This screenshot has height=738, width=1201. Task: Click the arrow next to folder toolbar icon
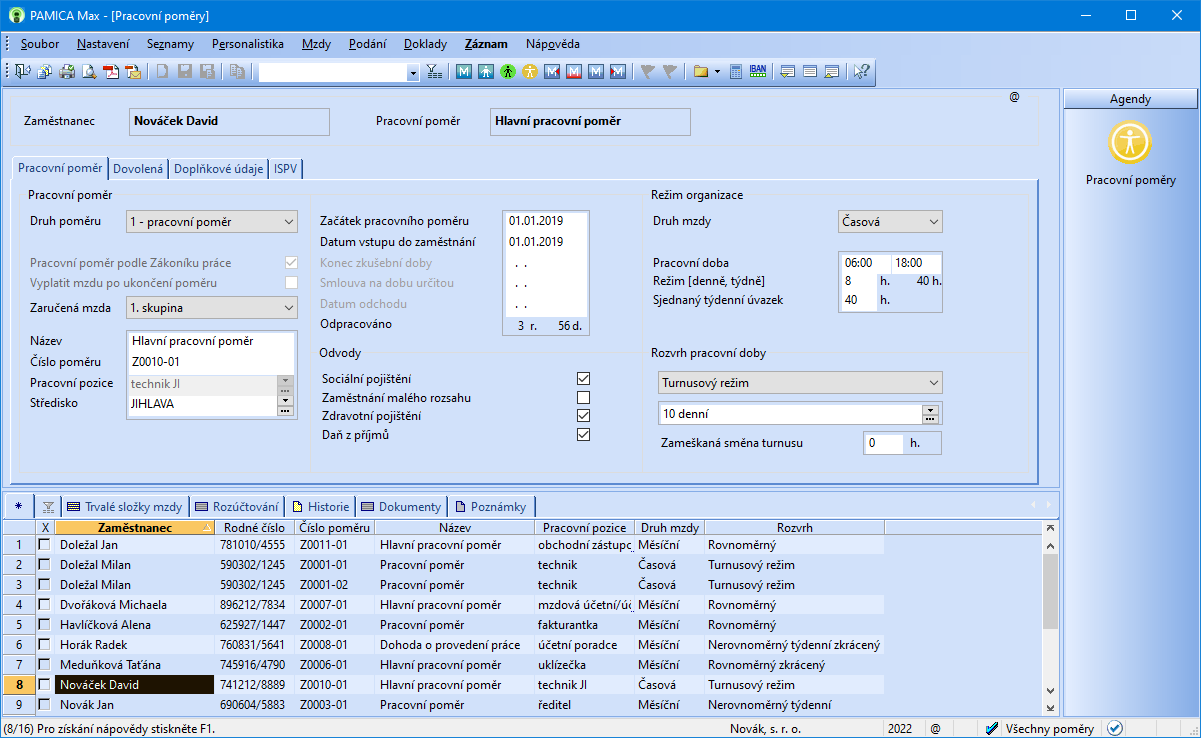(x=717, y=72)
